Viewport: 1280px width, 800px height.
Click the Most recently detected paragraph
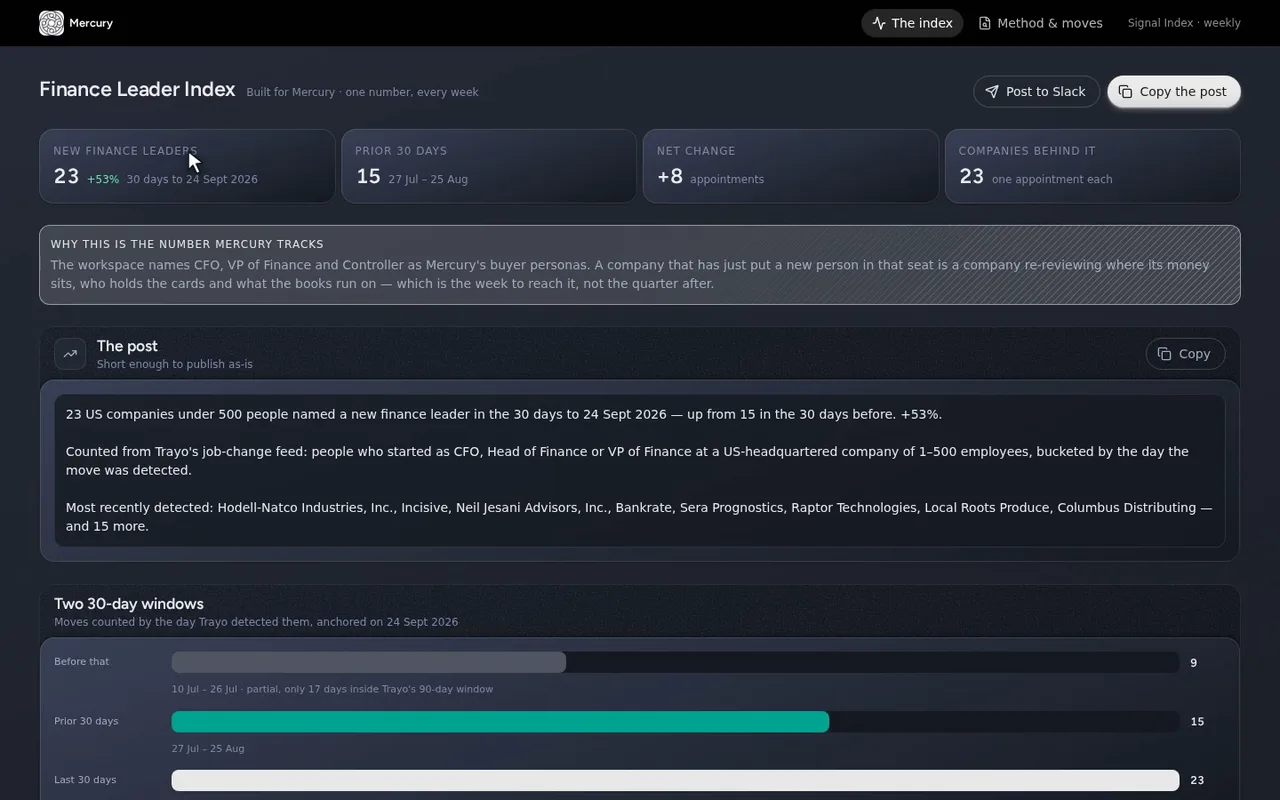639,517
